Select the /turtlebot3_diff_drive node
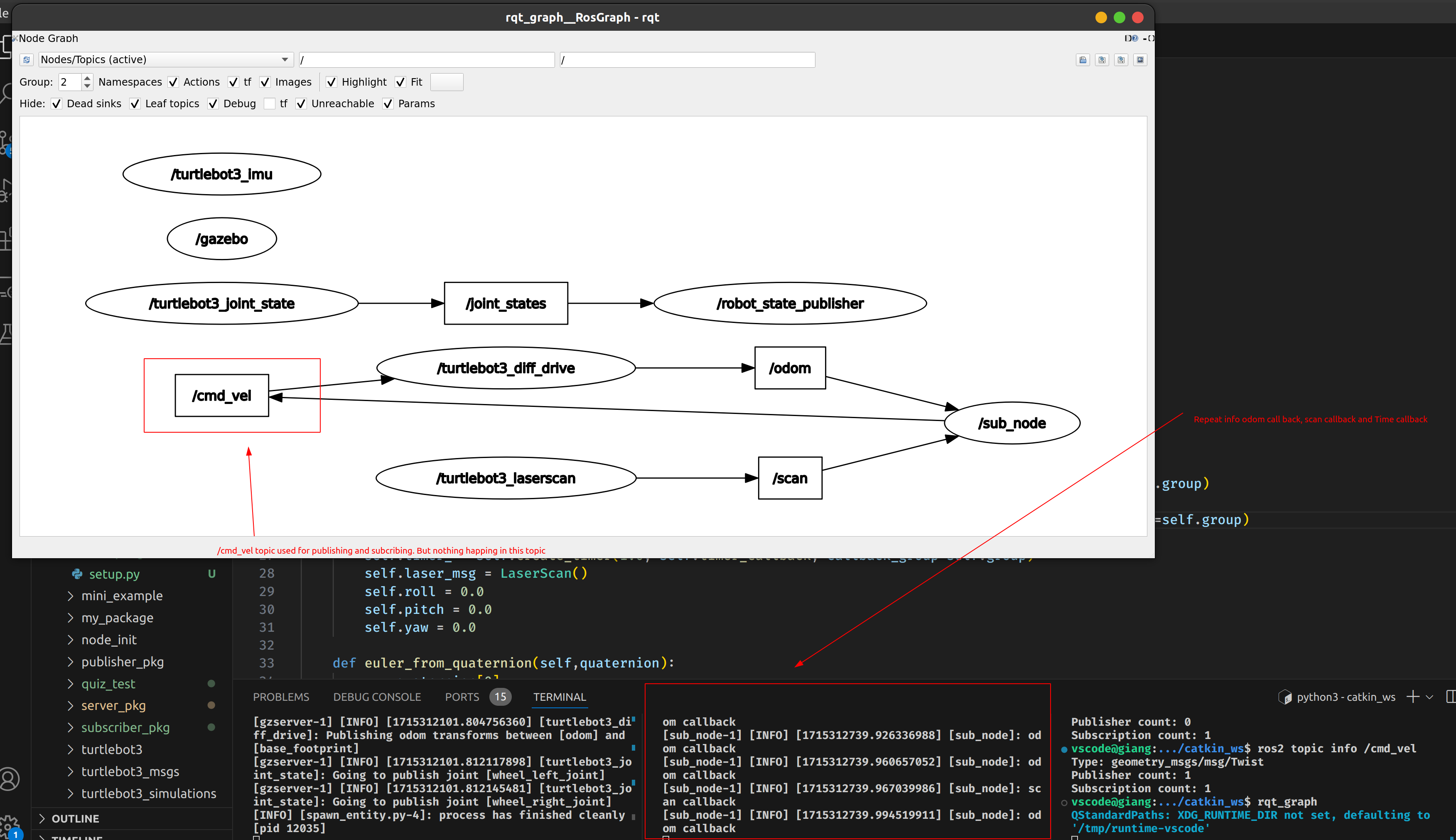This screenshot has height=840, width=1456. tap(506, 367)
